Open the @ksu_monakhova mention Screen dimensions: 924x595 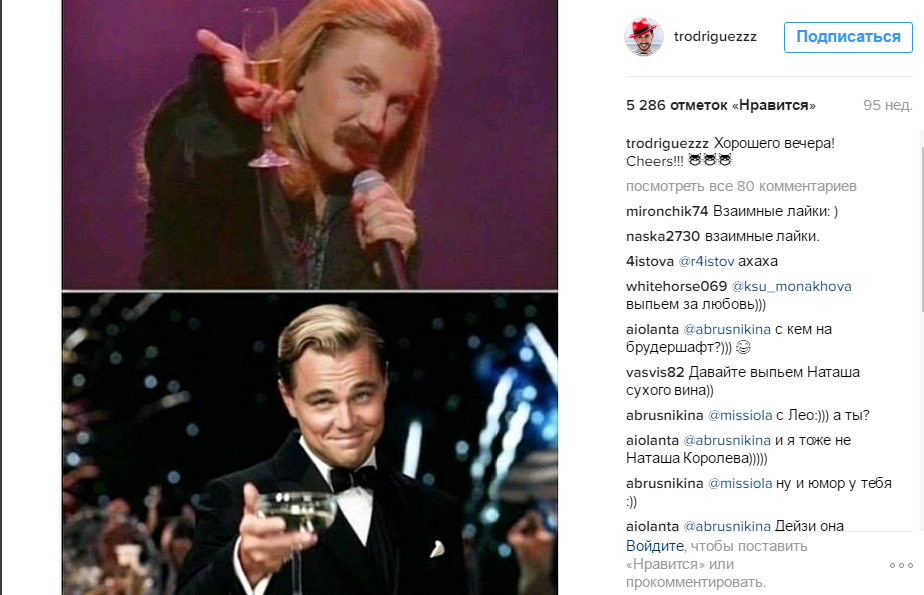pos(791,286)
